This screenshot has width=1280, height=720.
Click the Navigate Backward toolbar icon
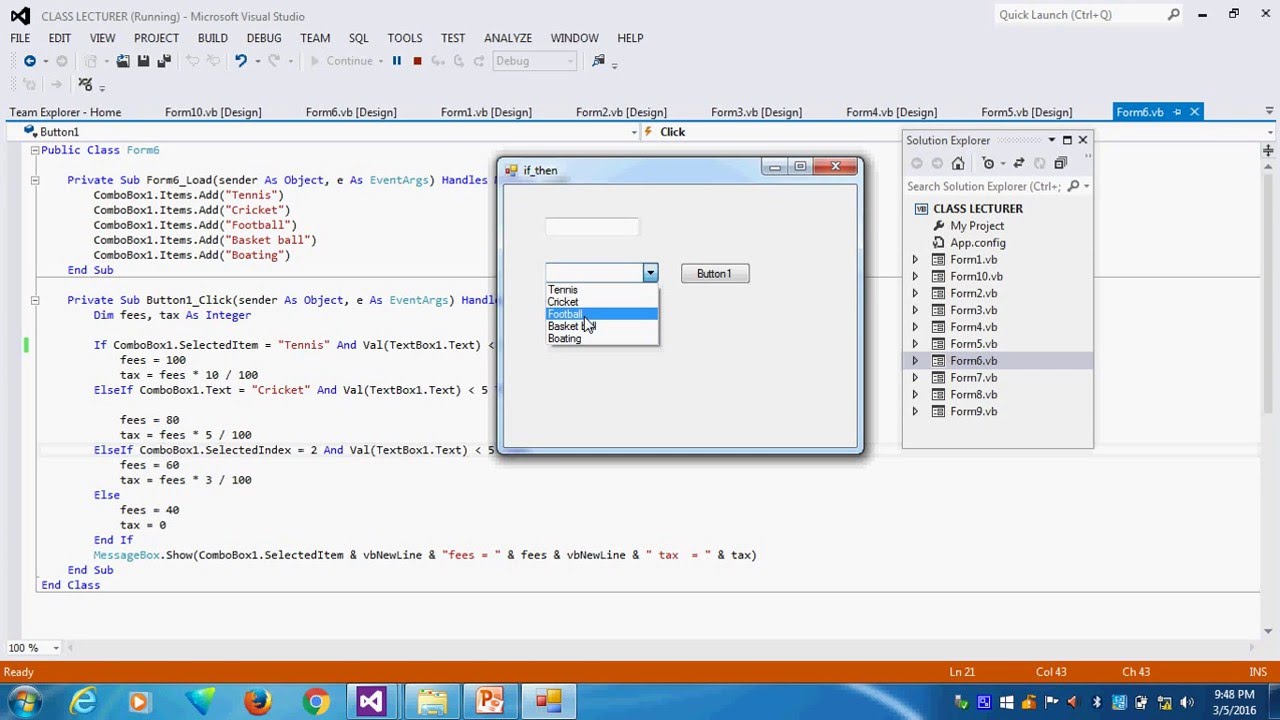pyautogui.click(x=30, y=61)
